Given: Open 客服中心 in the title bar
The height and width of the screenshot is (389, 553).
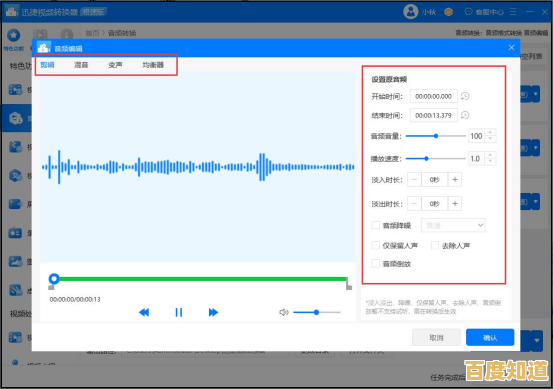Looking at the screenshot, I should [484, 12].
